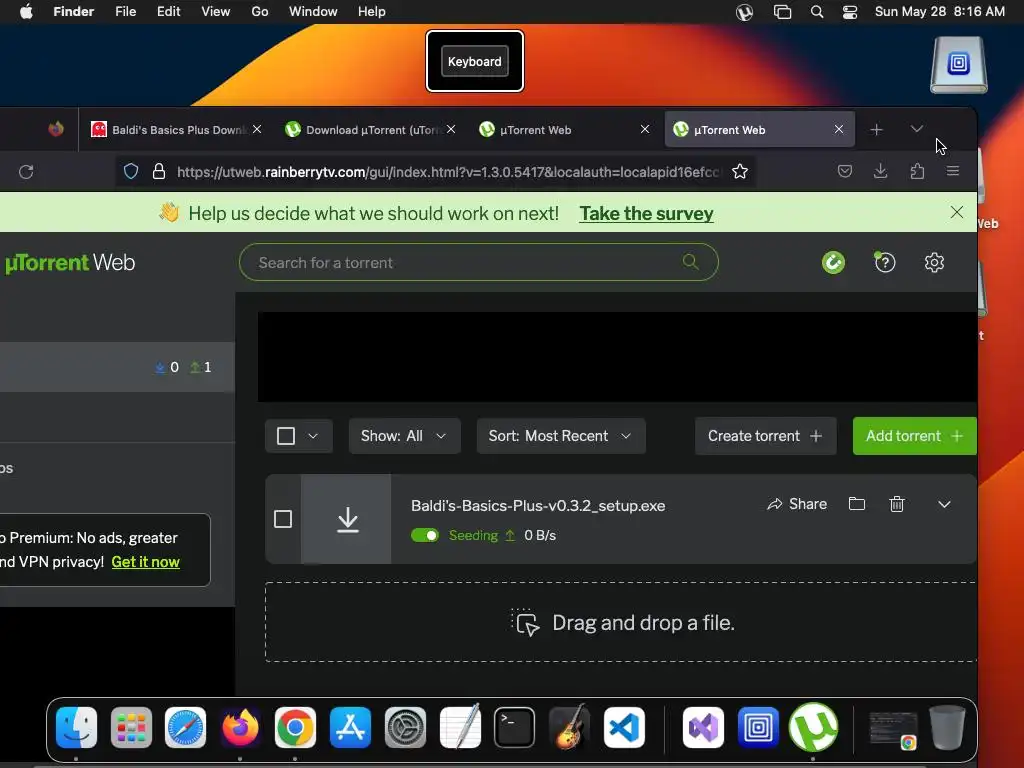Dismiss the survey banner with the X

pos(957,212)
